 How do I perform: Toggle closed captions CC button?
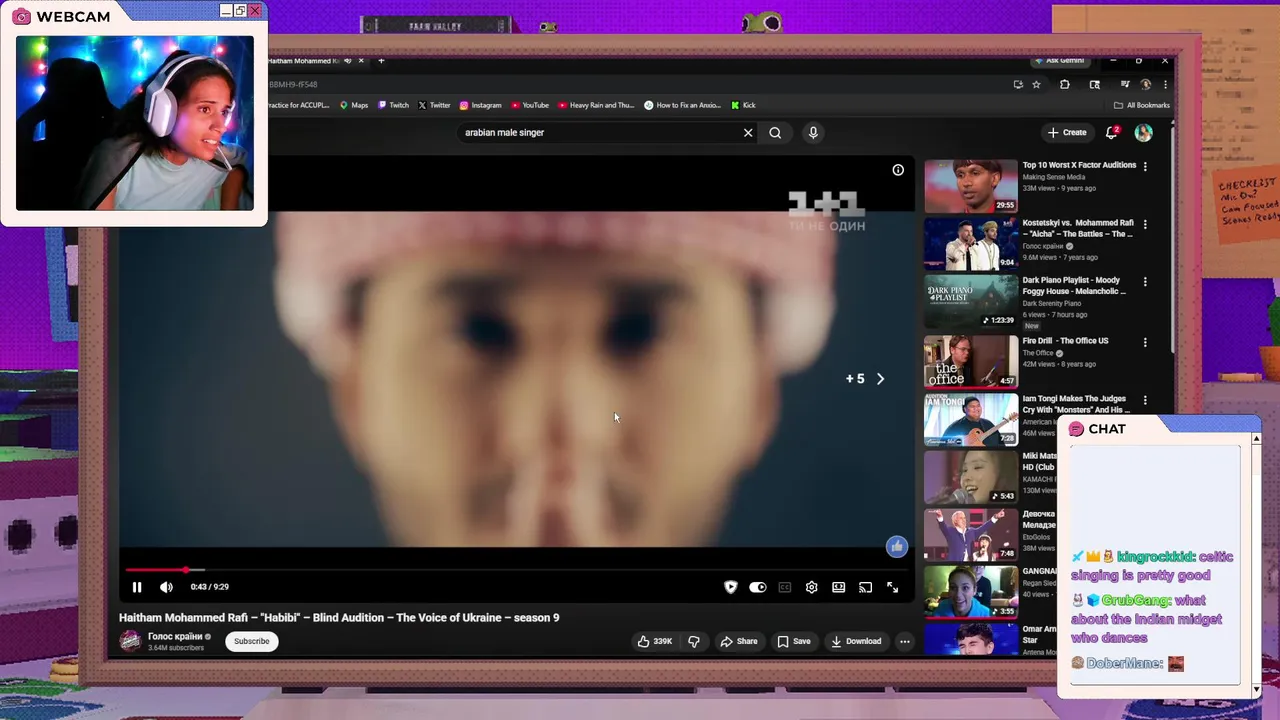pos(785,587)
